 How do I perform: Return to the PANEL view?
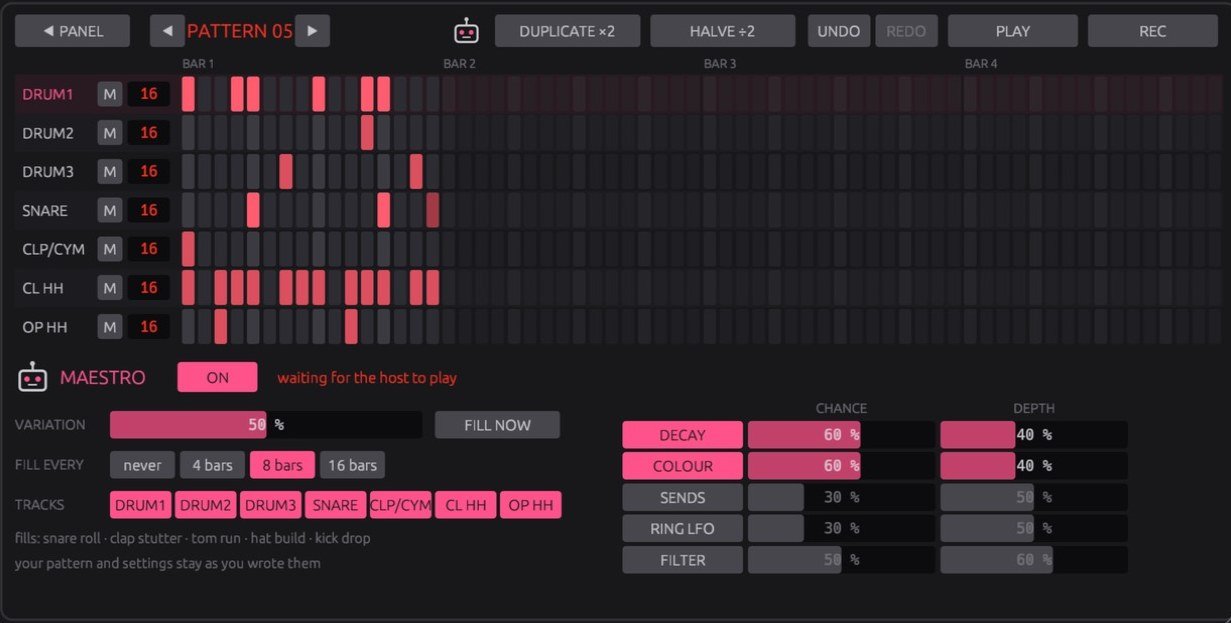point(72,31)
